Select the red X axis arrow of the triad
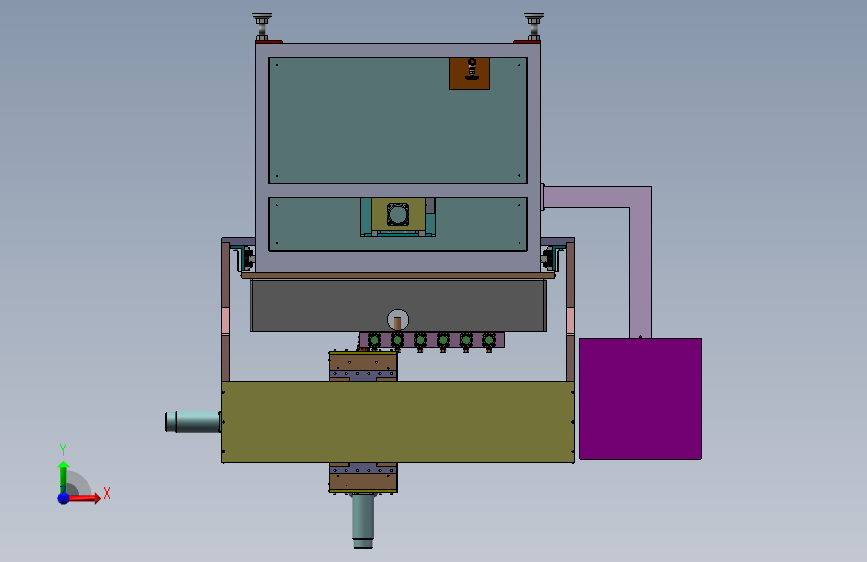Image resolution: width=867 pixels, height=562 pixels. [x=84, y=498]
